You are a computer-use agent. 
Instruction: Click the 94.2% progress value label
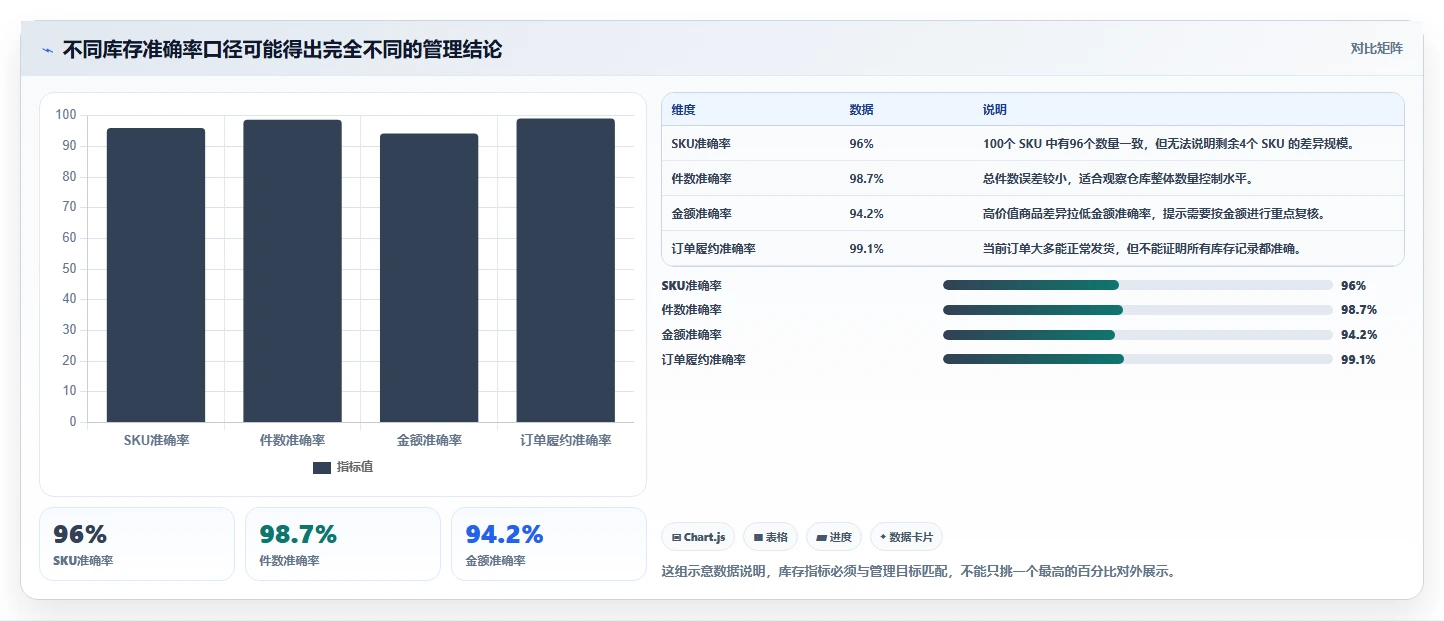click(1359, 335)
